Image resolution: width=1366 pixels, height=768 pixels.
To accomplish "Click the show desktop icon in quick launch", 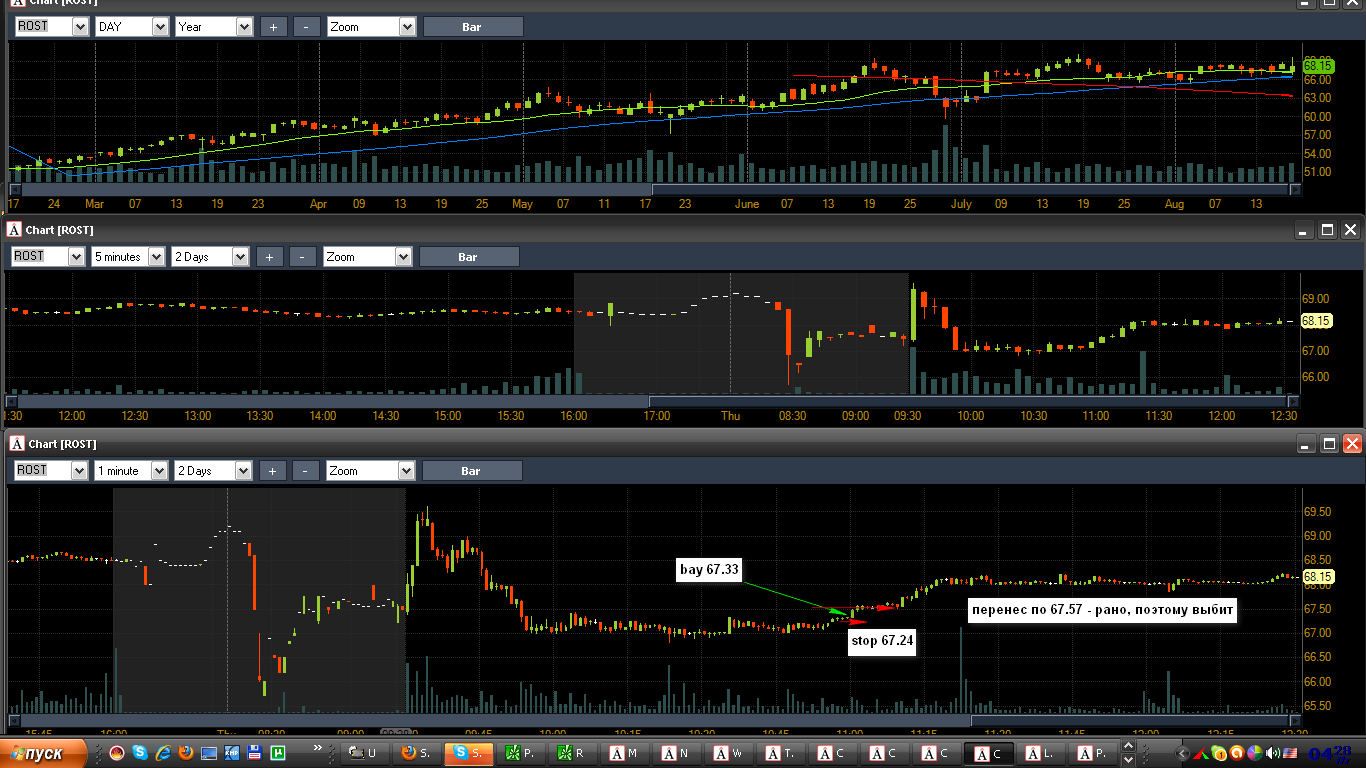I will 209,752.
